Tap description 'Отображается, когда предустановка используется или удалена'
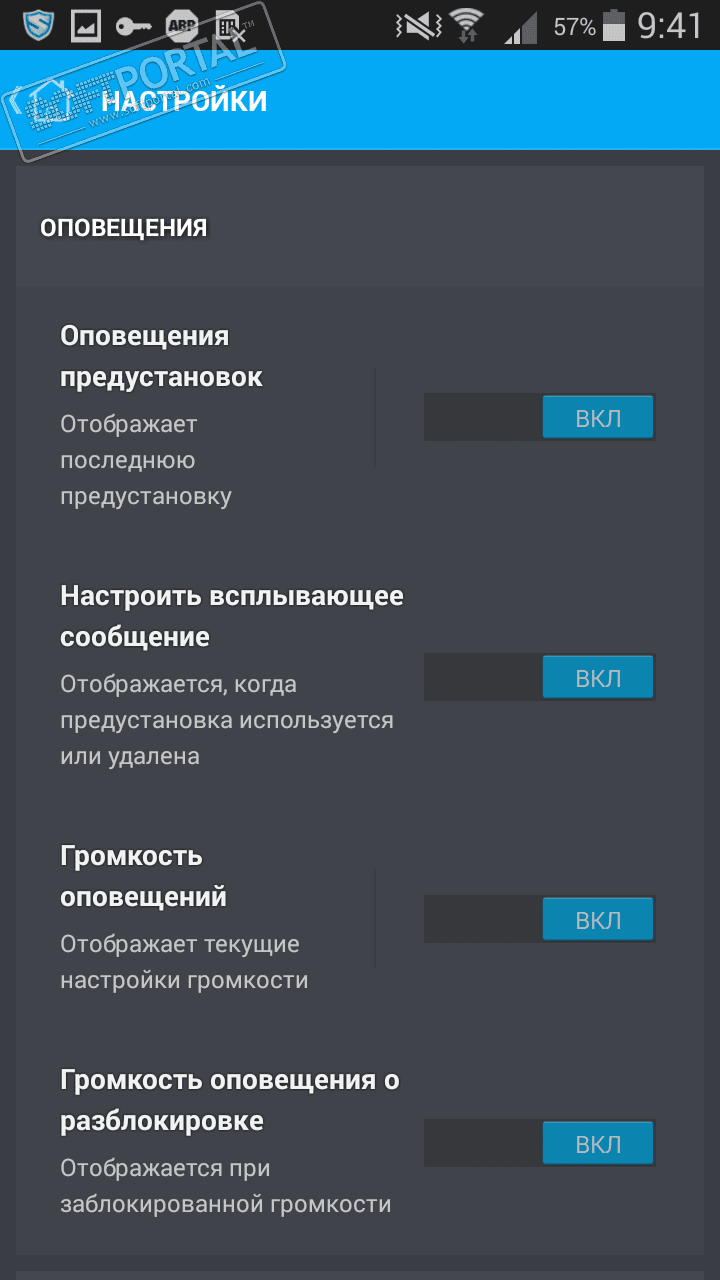 (x=226, y=720)
